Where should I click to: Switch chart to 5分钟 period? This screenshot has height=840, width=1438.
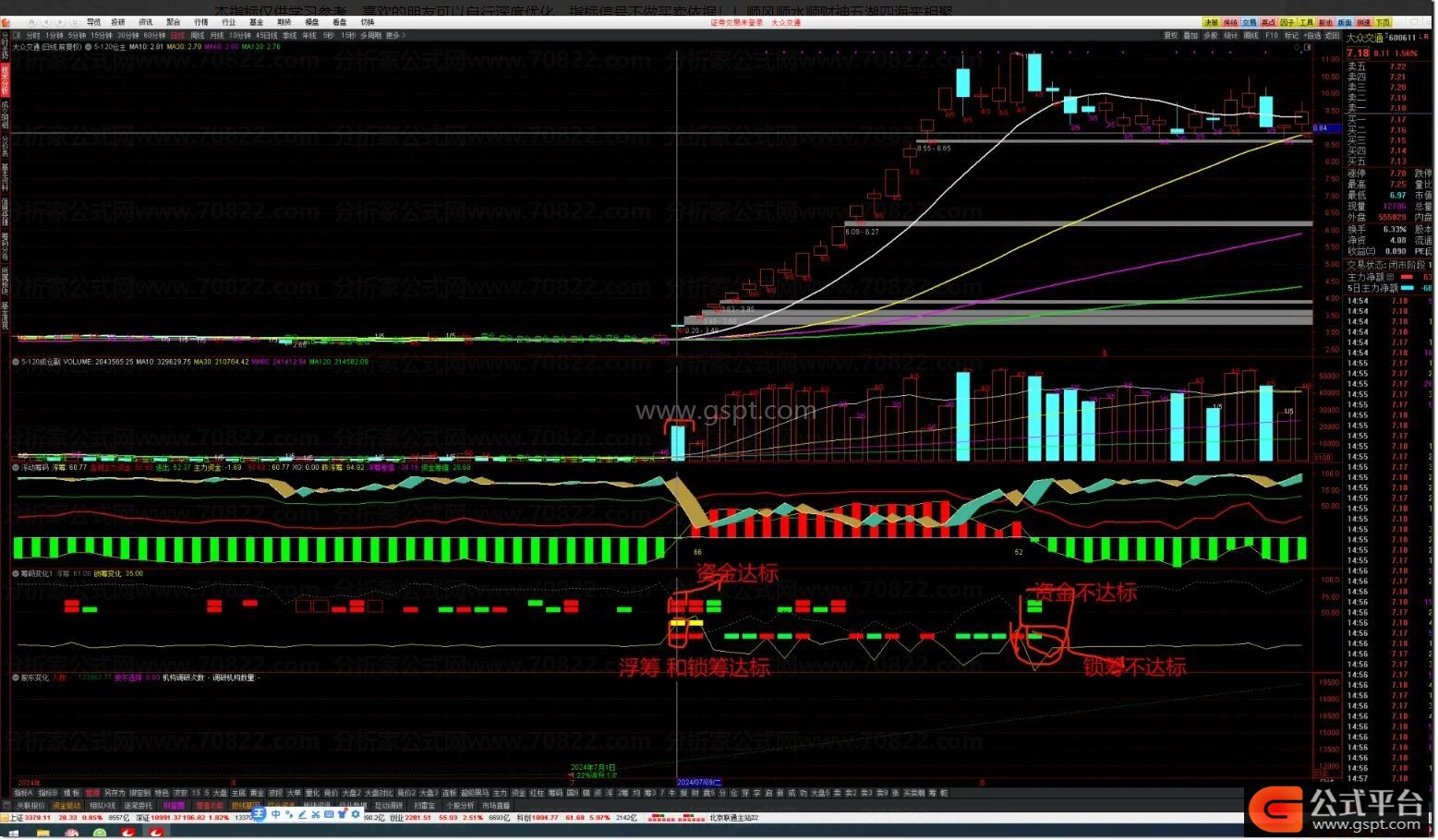tap(77, 35)
